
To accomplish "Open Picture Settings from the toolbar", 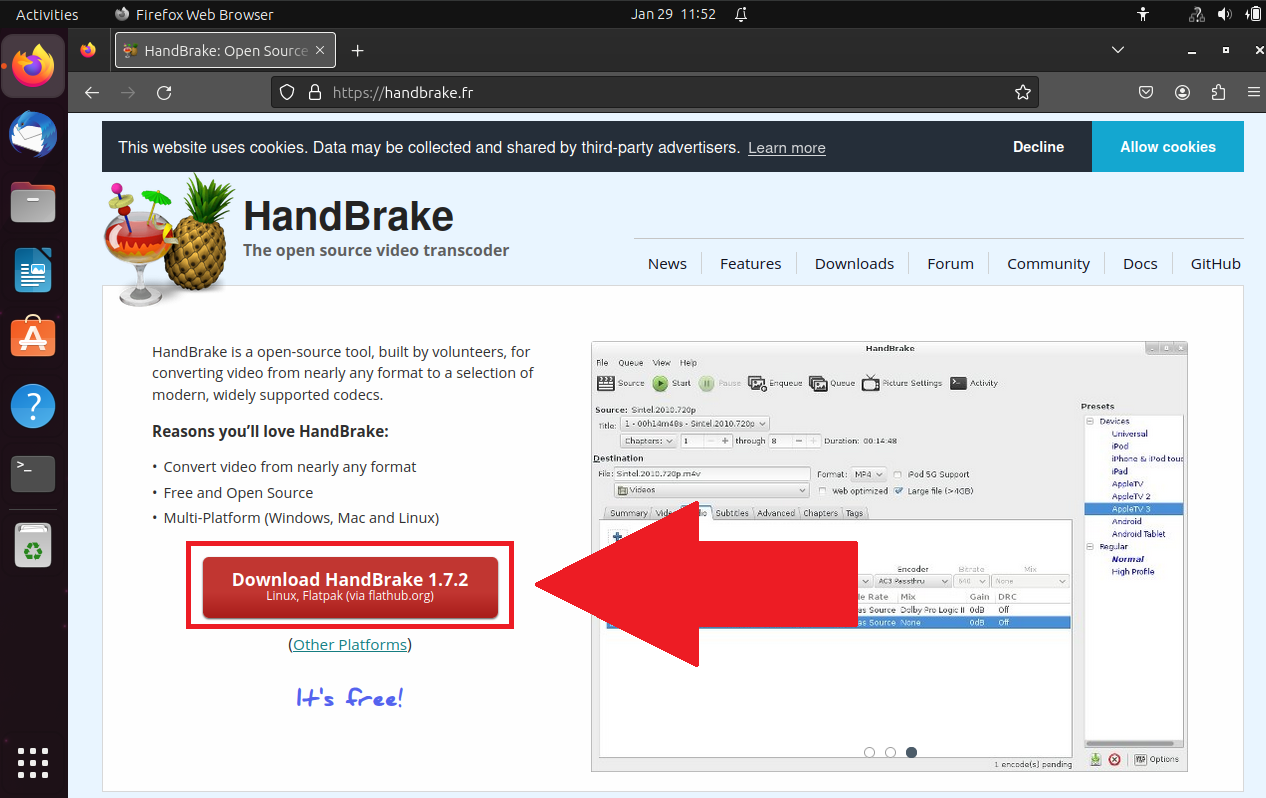I will tap(870, 382).
